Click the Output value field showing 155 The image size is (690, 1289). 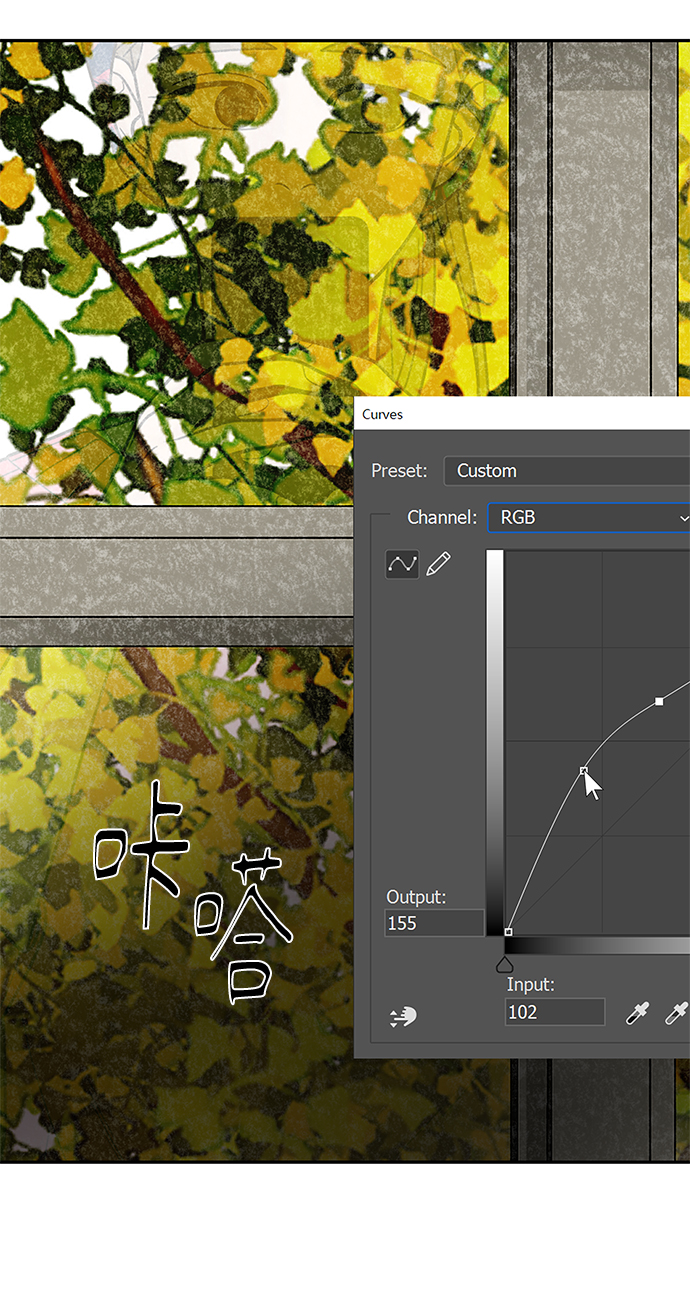pos(434,923)
